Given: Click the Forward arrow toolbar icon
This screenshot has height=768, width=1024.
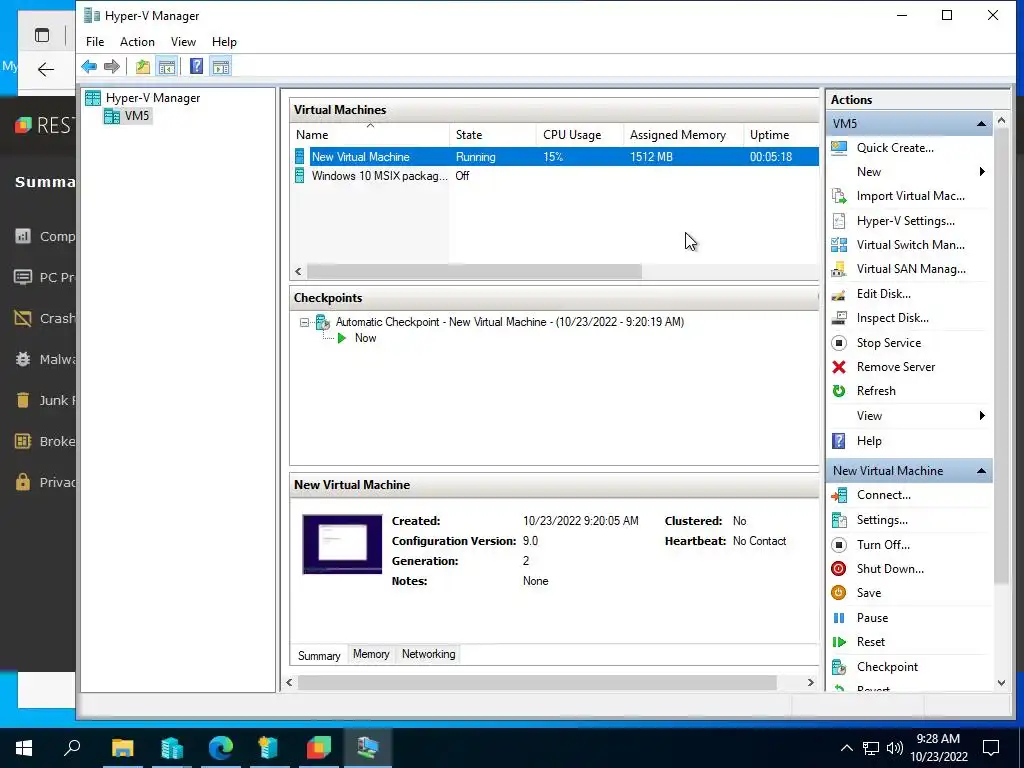Looking at the screenshot, I should coord(112,67).
